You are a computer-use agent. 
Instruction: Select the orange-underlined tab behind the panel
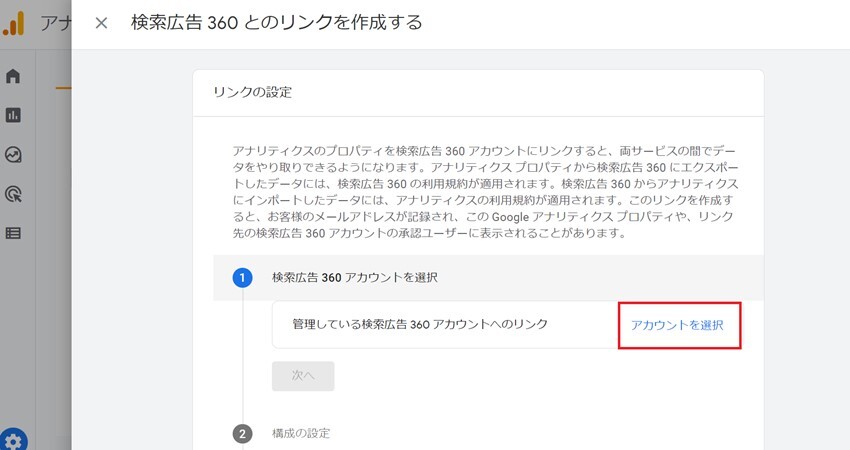[63, 87]
